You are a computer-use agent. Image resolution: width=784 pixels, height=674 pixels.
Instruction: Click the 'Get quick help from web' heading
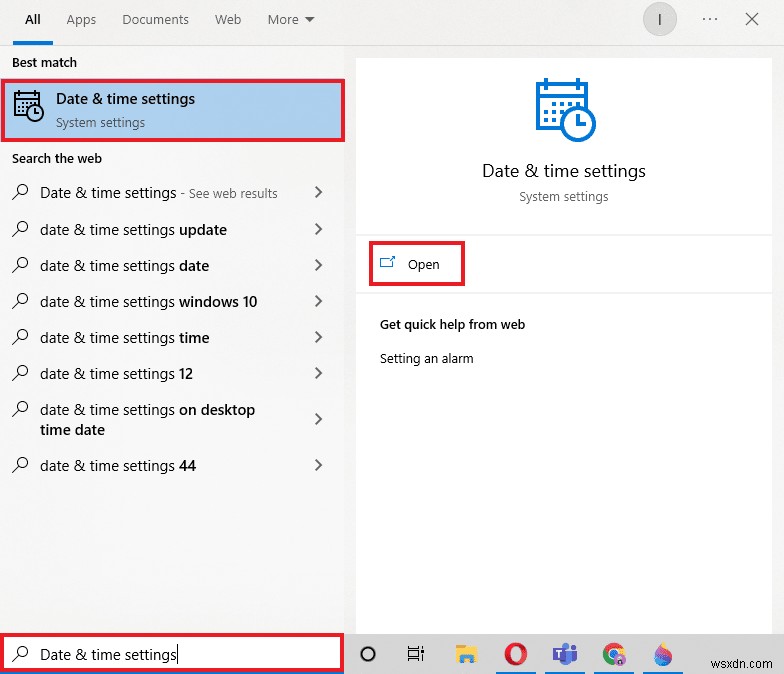click(452, 324)
